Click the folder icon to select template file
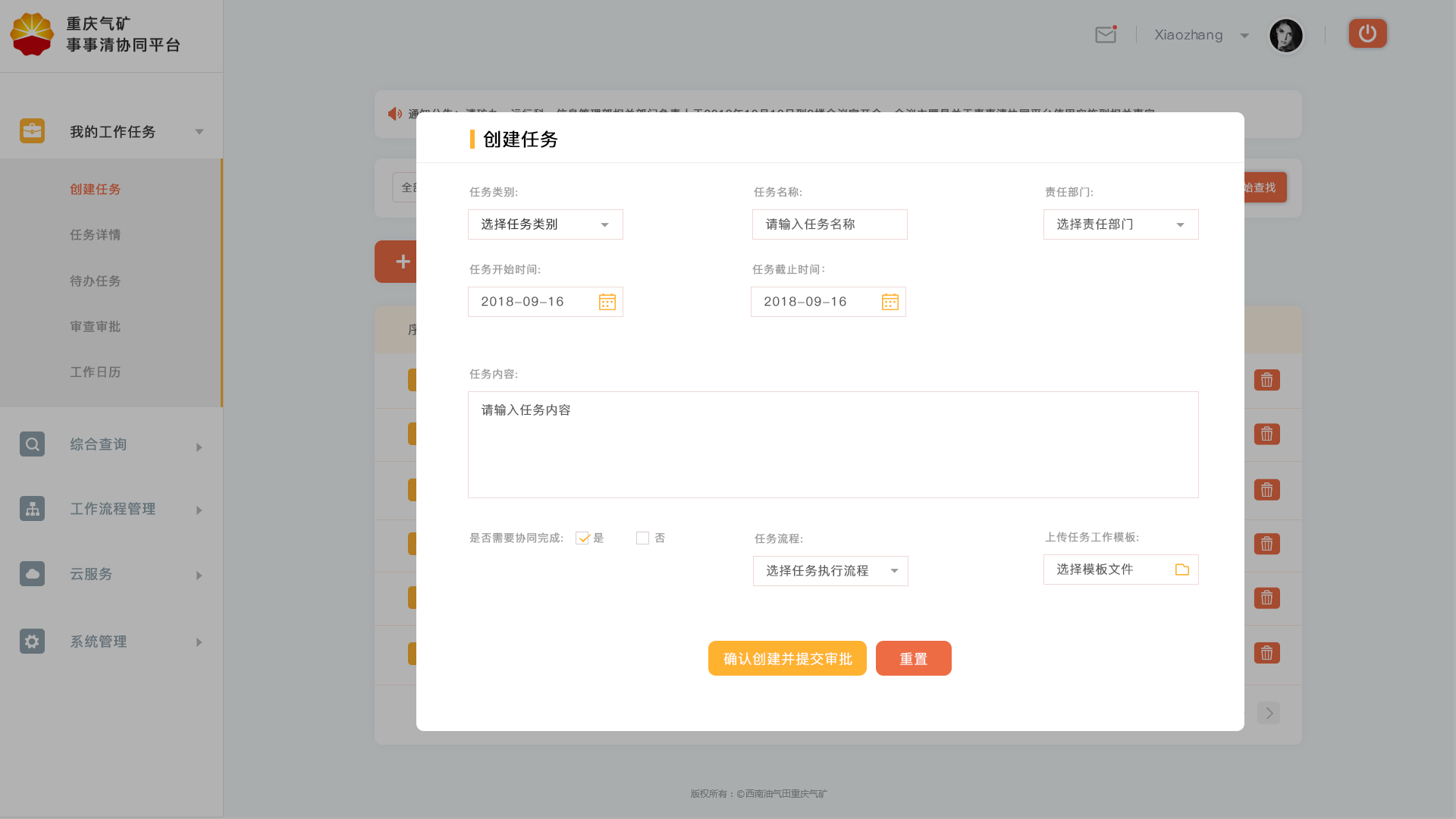The image size is (1456, 819). click(x=1181, y=569)
